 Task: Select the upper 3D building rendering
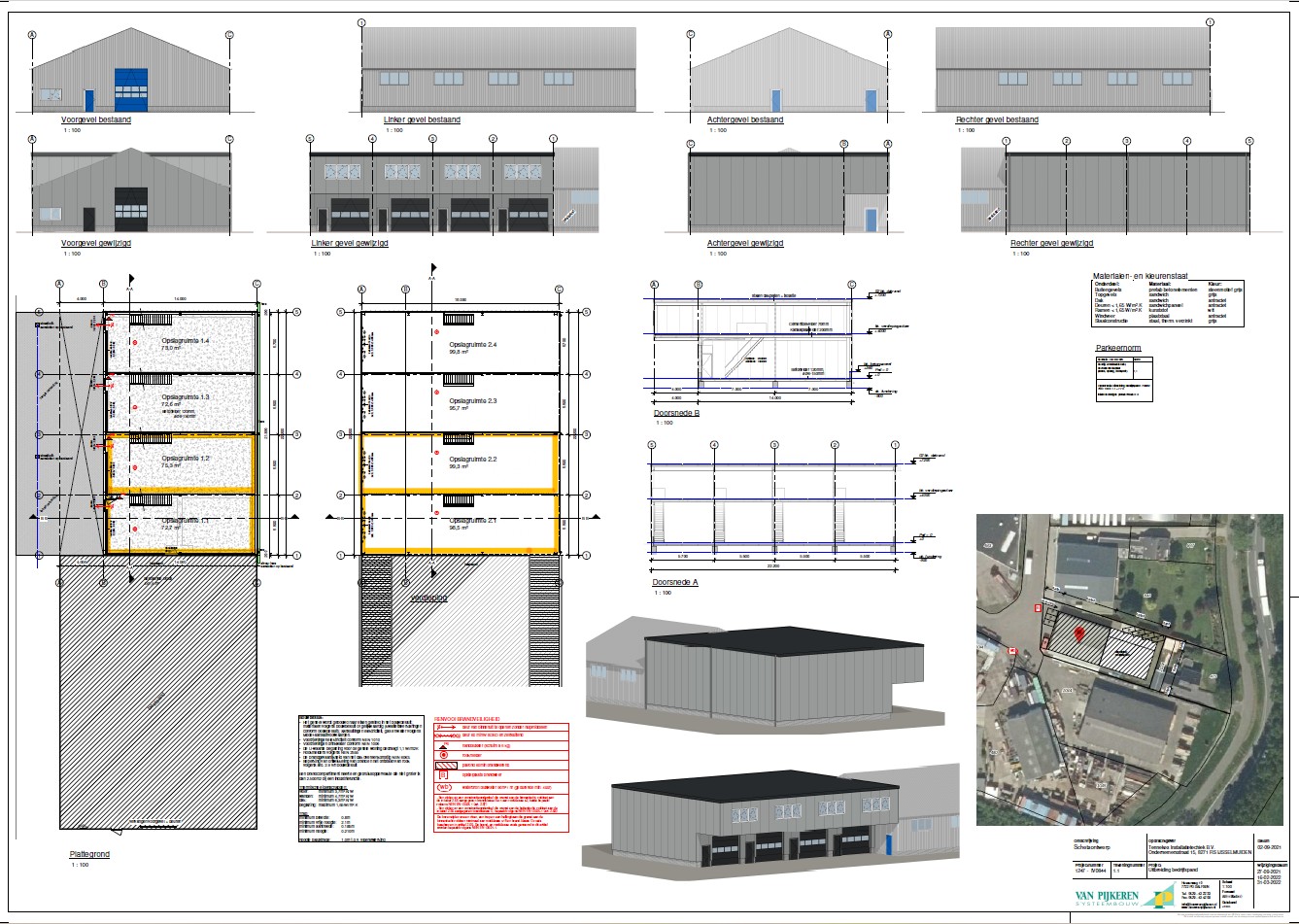[768, 677]
